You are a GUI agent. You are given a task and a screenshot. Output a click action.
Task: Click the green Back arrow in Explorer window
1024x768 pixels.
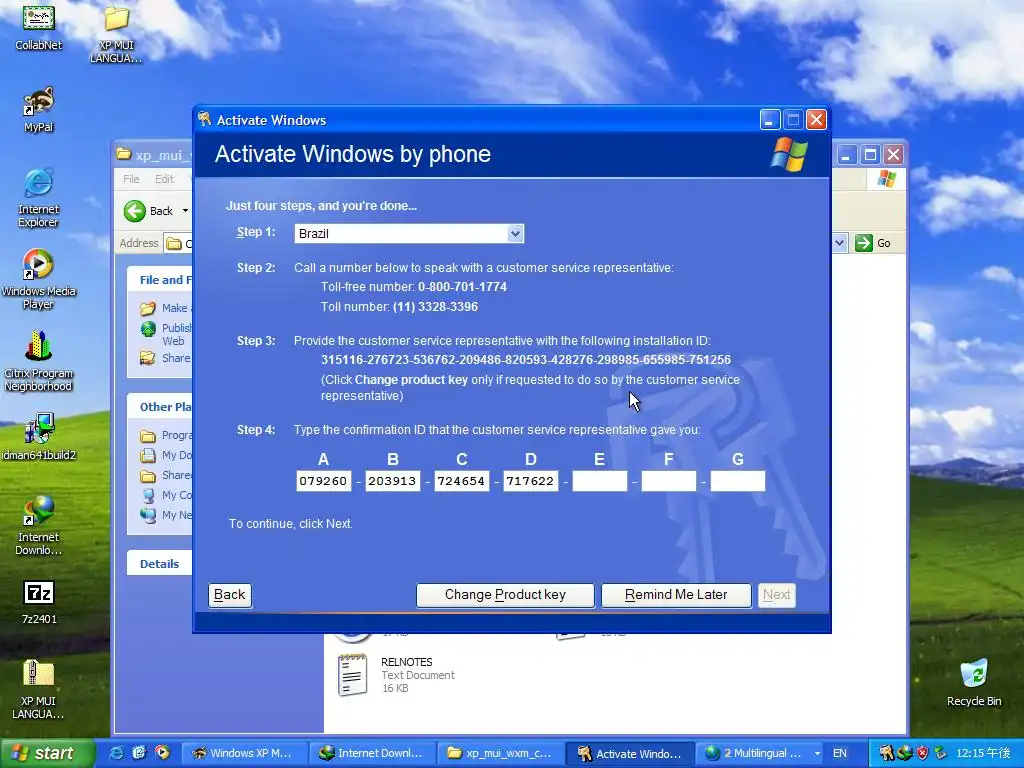(x=135, y=211)
